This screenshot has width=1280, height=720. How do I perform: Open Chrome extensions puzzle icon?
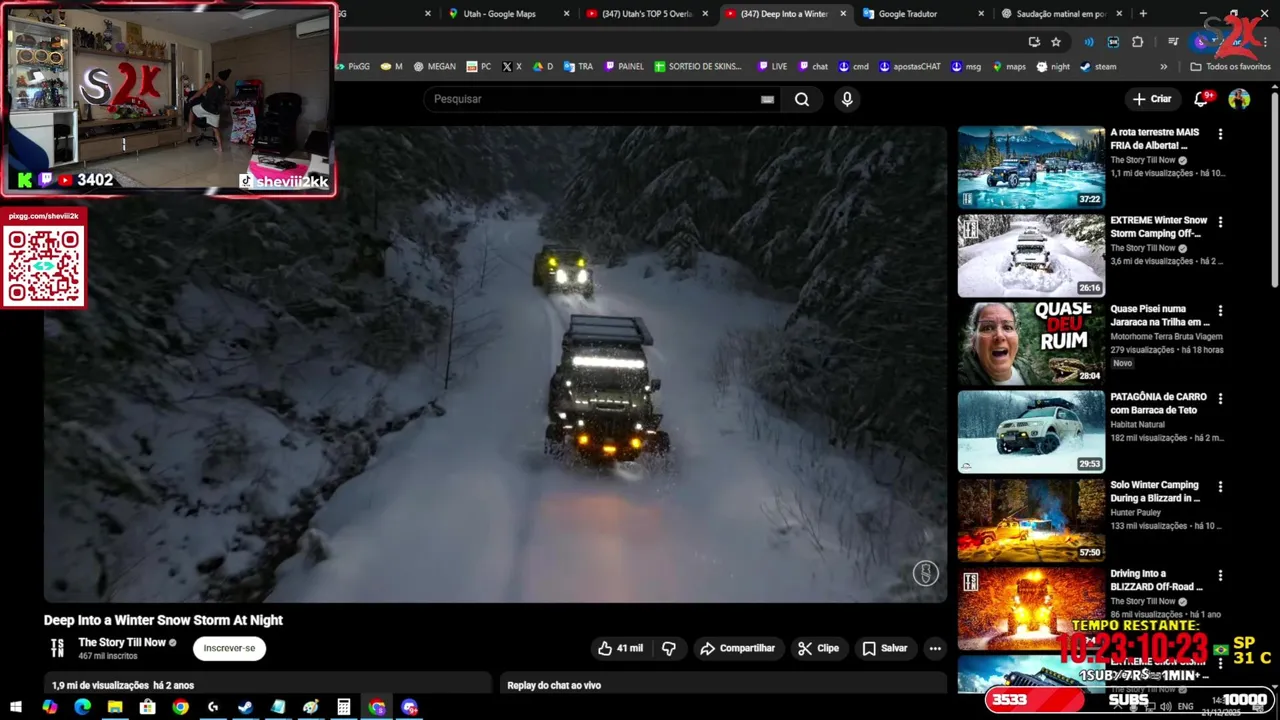pyautogui.click(x=1137, y=42)
